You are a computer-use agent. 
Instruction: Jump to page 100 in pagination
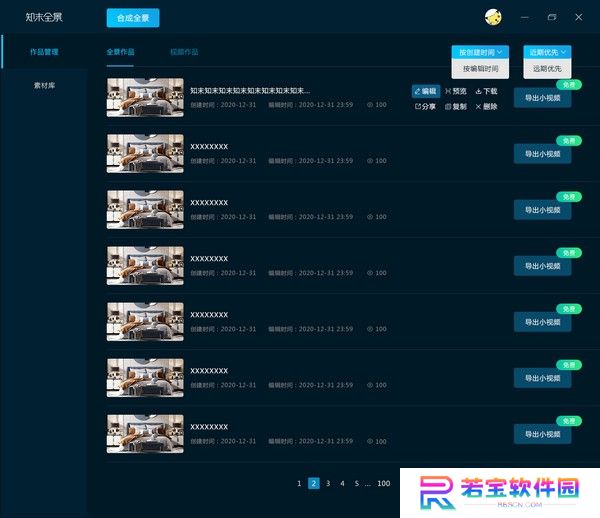click(384, 484)
